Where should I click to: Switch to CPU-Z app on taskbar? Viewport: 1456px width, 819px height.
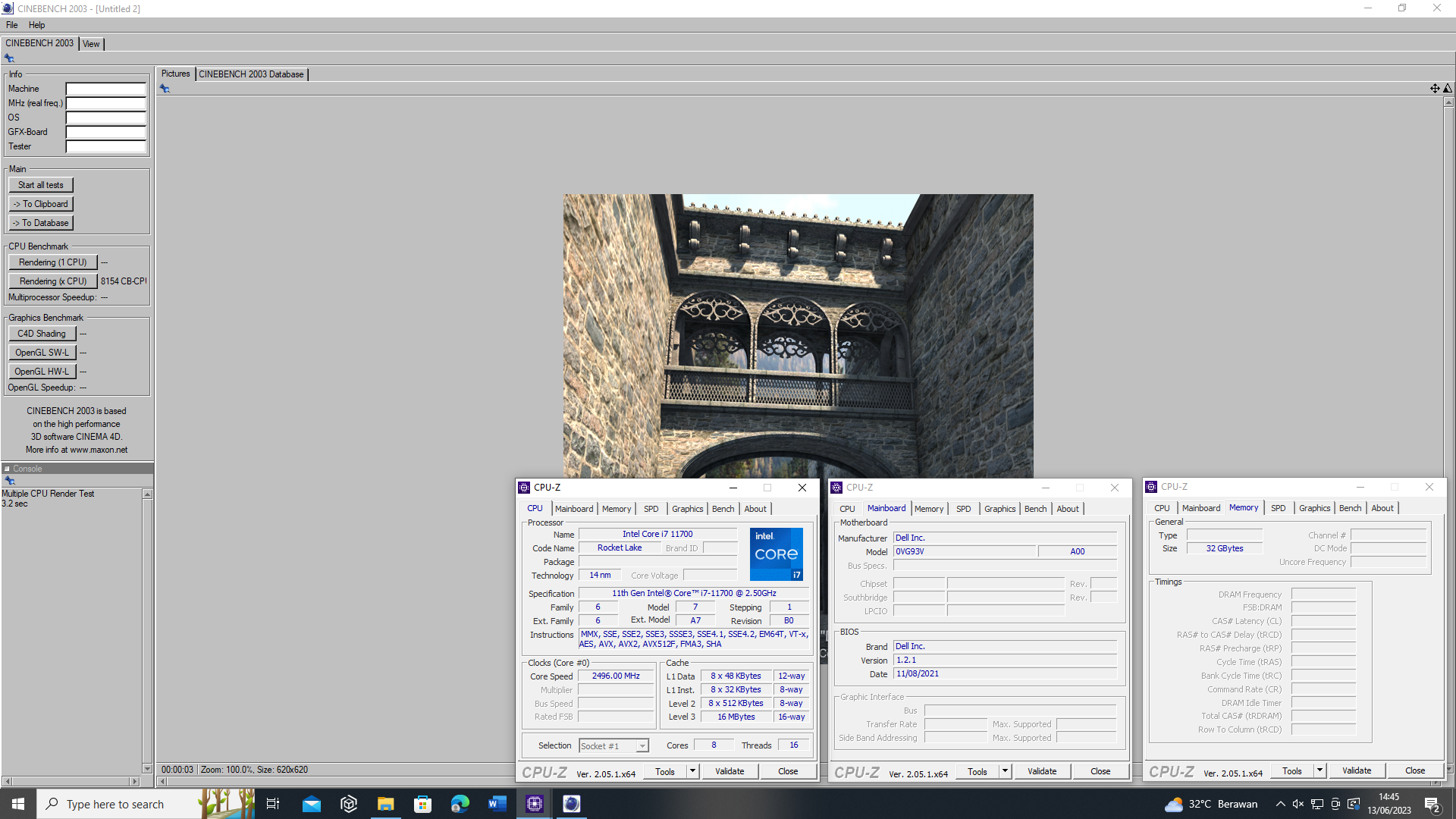tap(535, 804)
